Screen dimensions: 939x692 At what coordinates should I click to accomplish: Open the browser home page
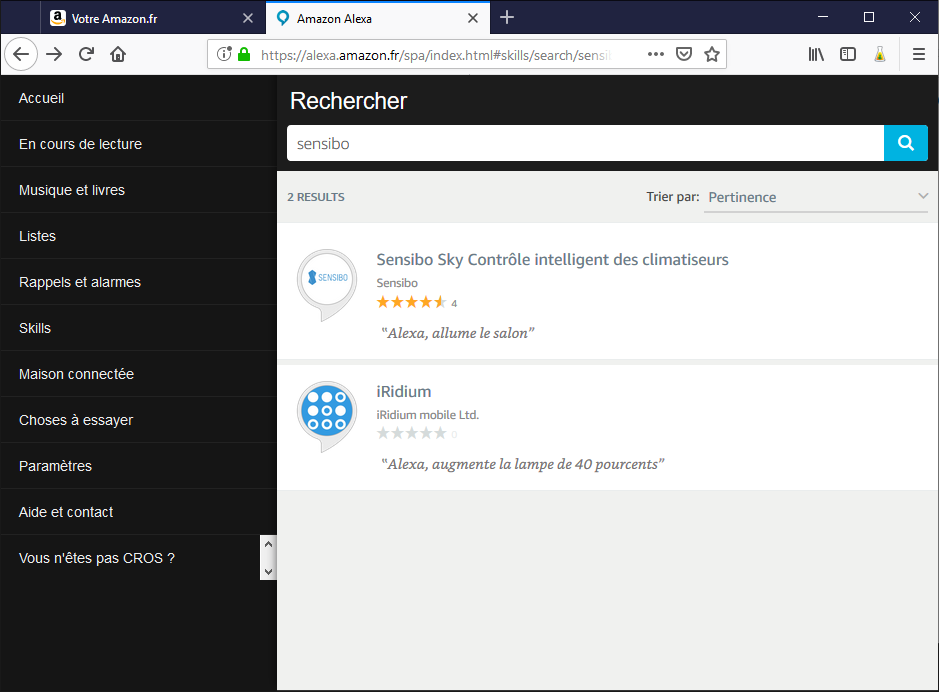(x=118, y=54)
